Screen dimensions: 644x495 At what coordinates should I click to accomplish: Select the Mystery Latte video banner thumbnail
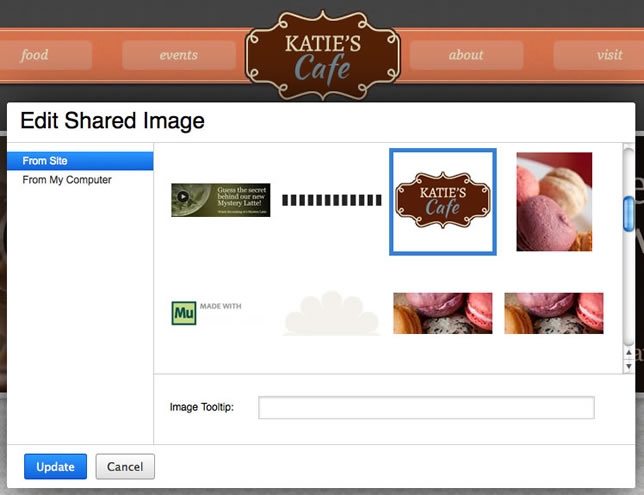point(221,200)
